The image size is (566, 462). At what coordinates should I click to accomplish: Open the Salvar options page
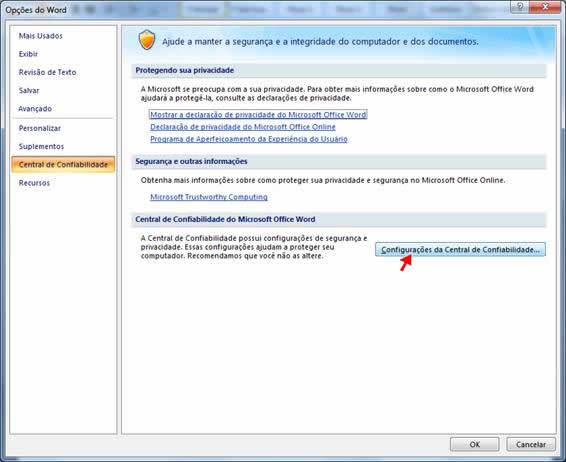point(29,90)
